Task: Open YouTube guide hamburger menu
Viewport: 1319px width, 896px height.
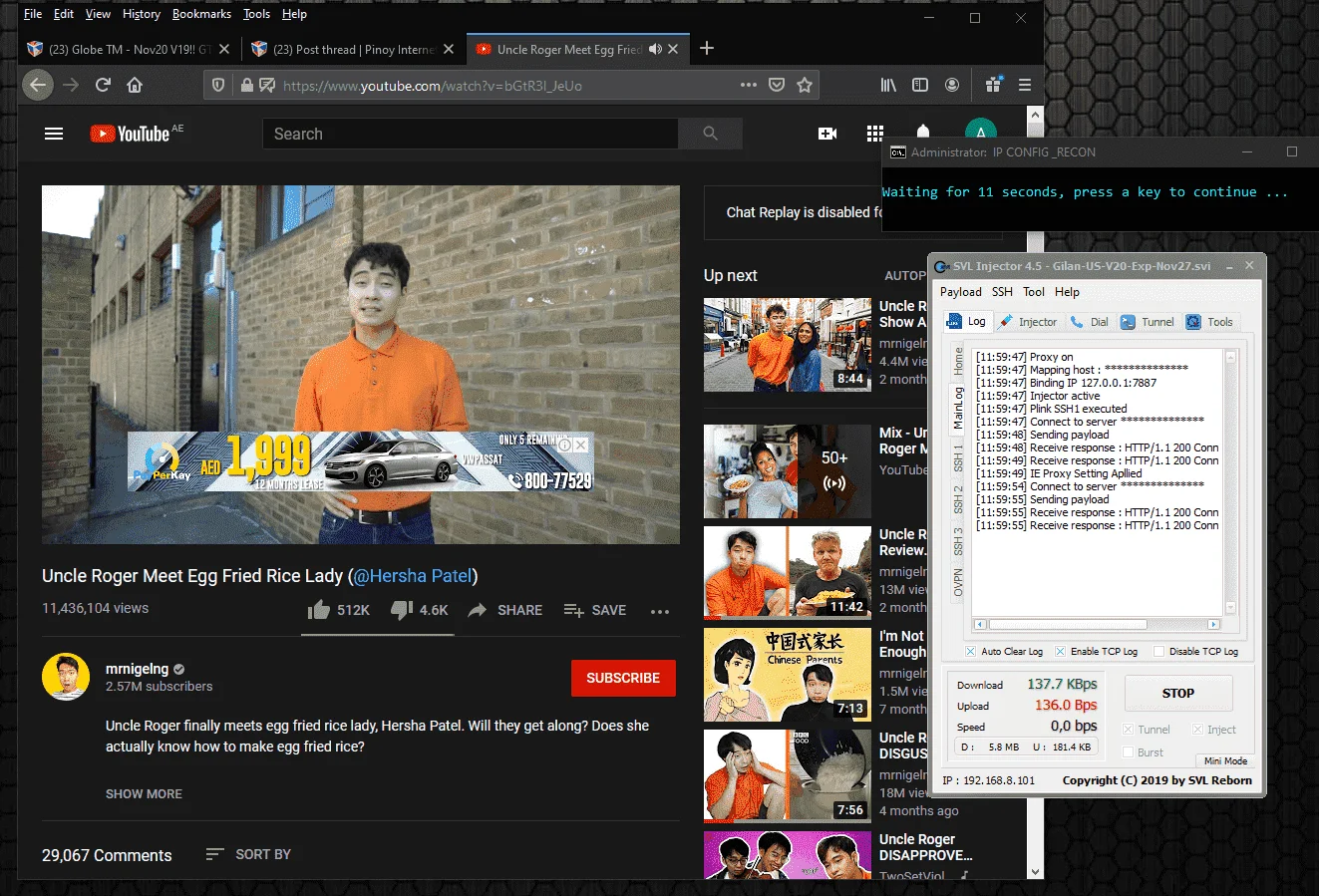Action: 54,134
